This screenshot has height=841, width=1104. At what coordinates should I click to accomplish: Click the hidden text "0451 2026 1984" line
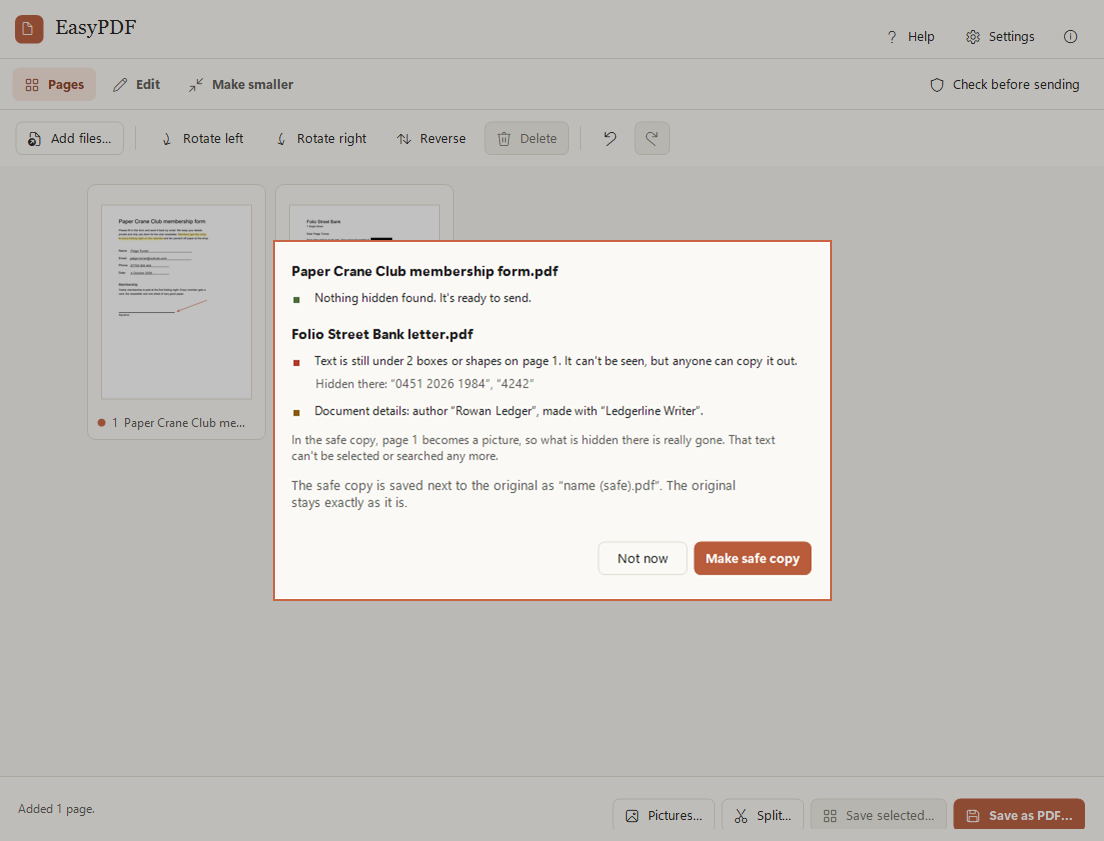point(425,384)
